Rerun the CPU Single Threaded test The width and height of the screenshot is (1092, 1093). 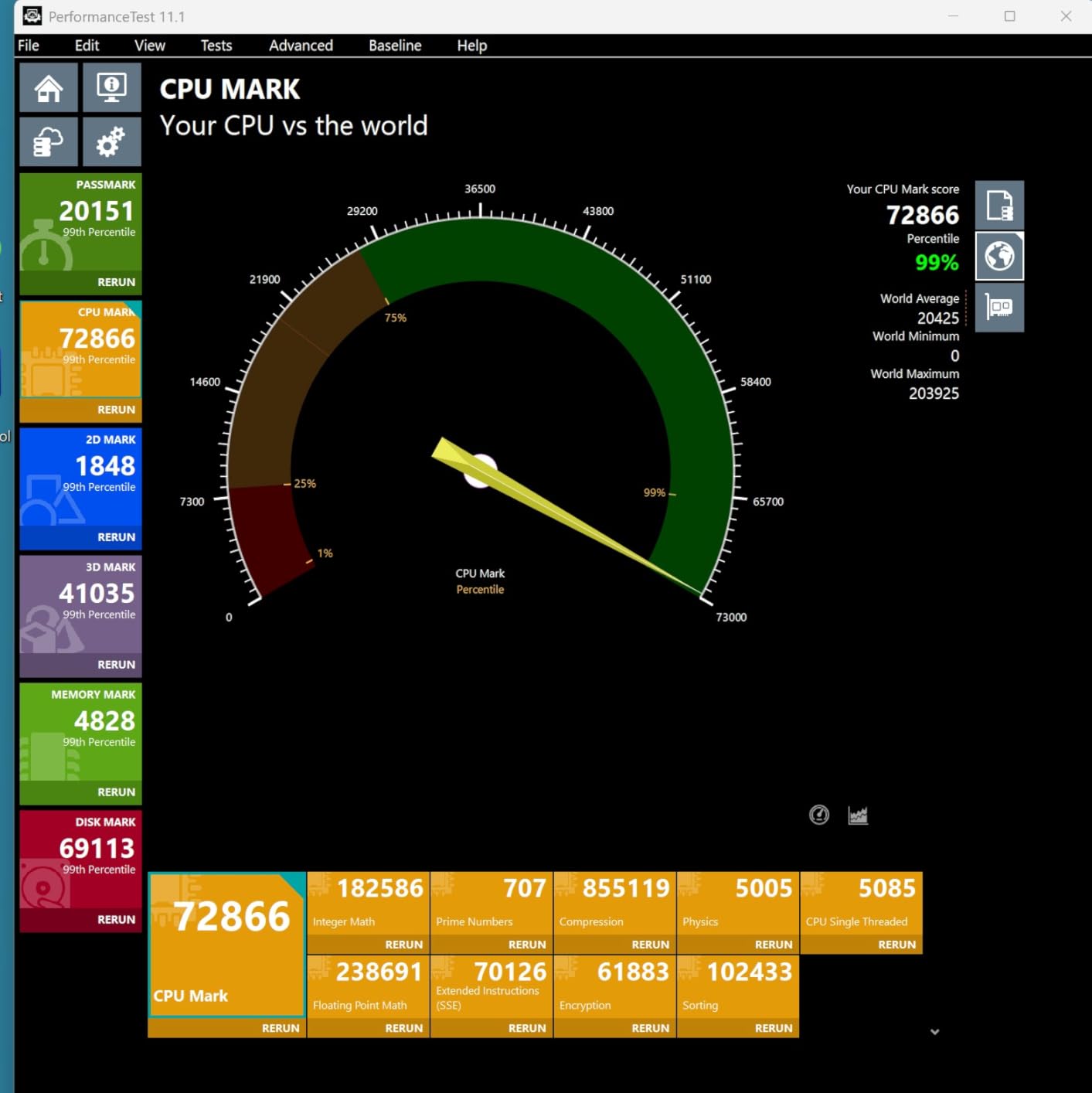tap(896, 945)
